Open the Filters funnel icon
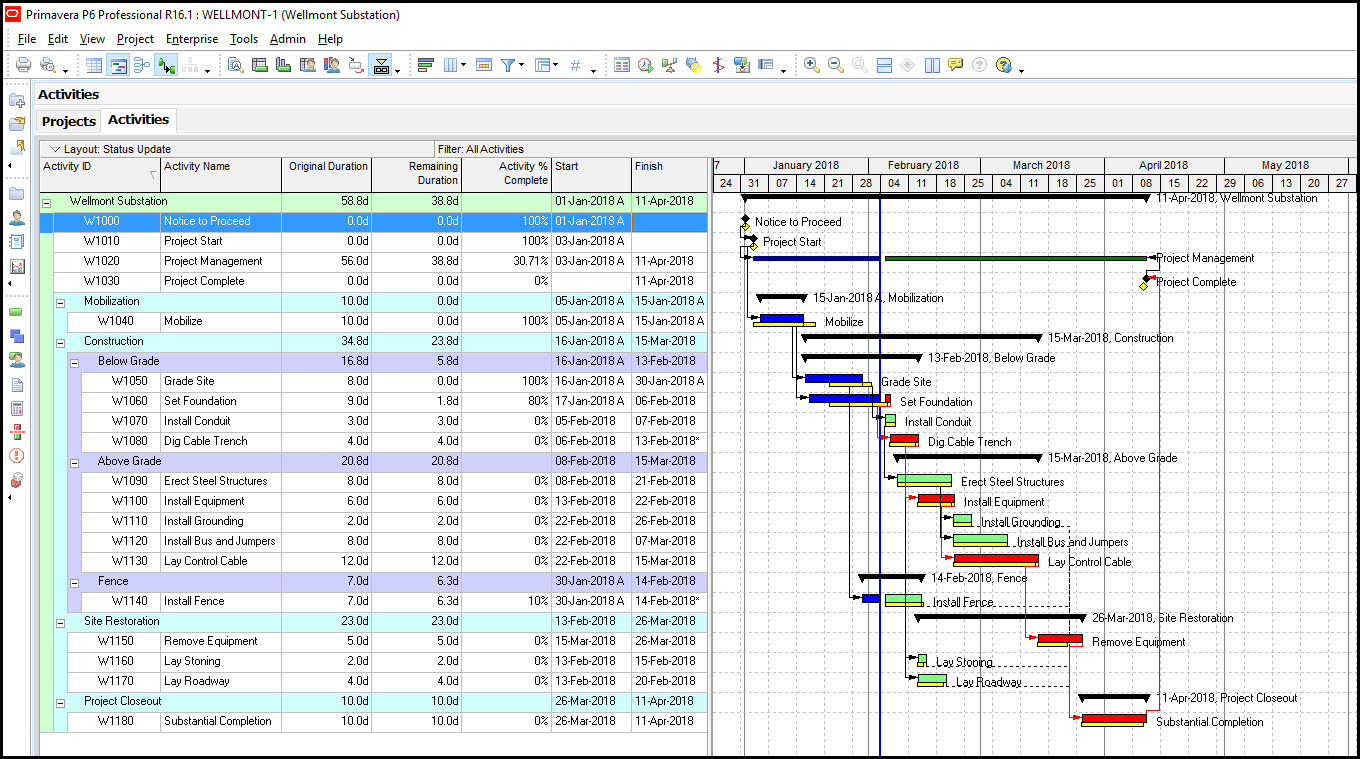 coord(508,65)
